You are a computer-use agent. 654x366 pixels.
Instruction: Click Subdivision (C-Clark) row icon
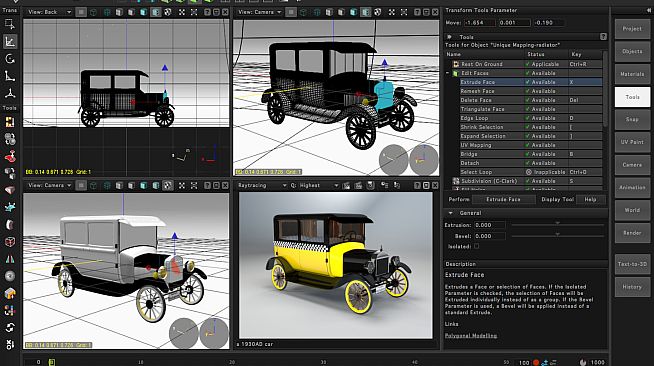456,181
